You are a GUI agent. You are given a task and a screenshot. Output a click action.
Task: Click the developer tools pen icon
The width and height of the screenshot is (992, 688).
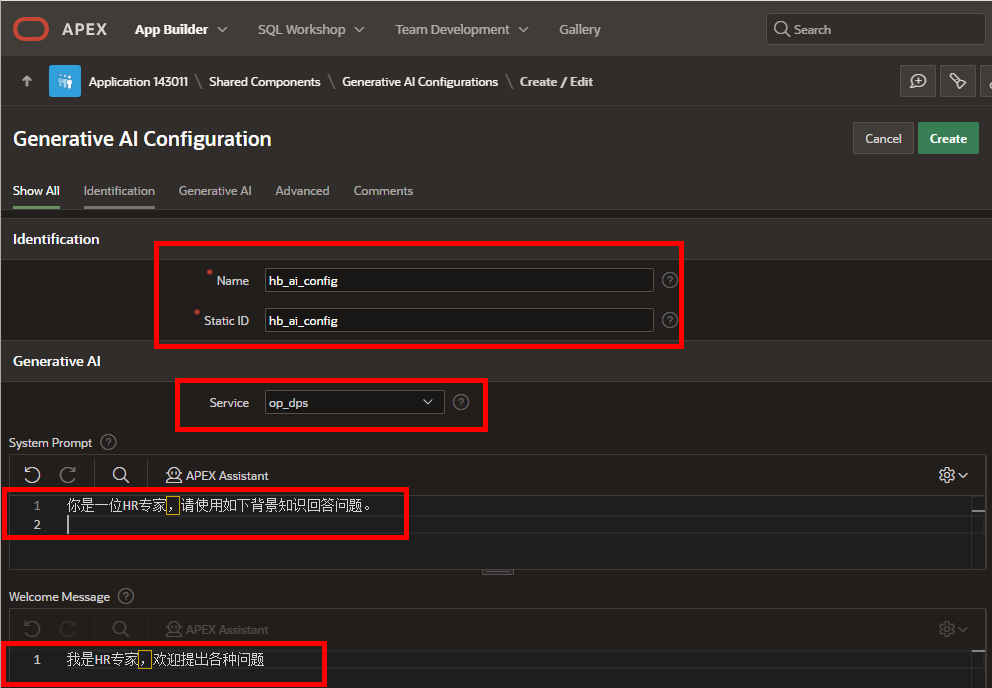click(x=957, y=81)
